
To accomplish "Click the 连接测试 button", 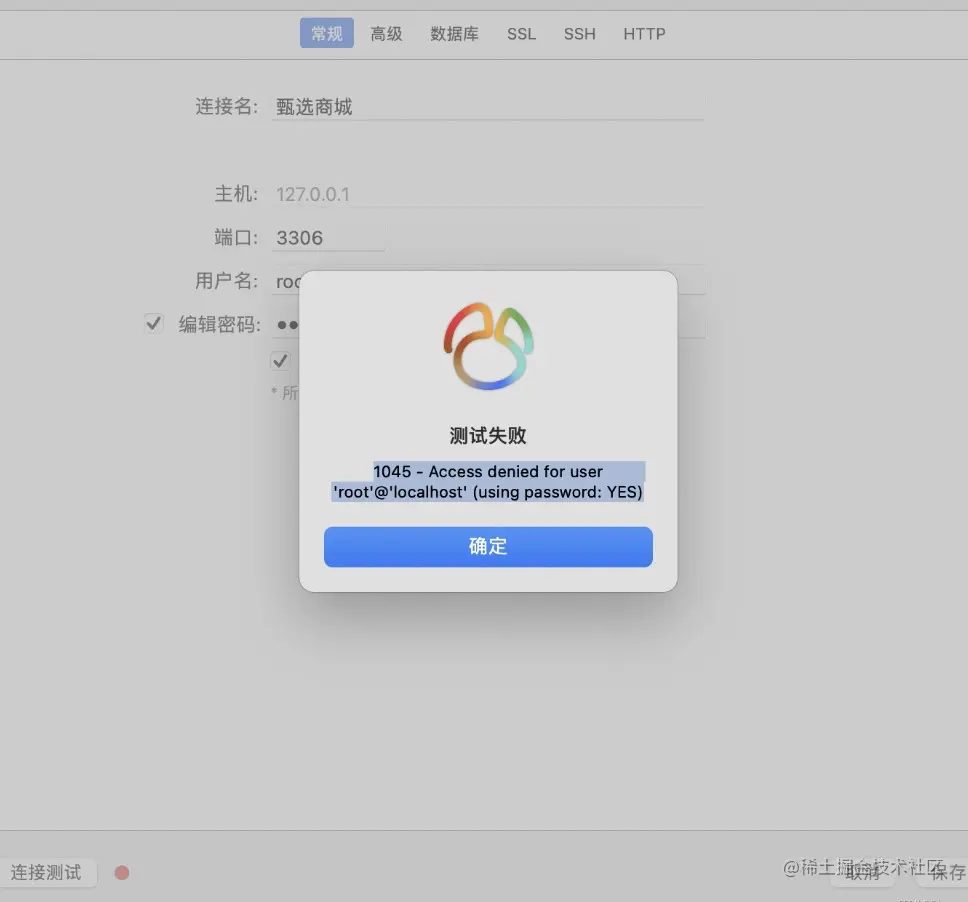I will click(47, 872).
